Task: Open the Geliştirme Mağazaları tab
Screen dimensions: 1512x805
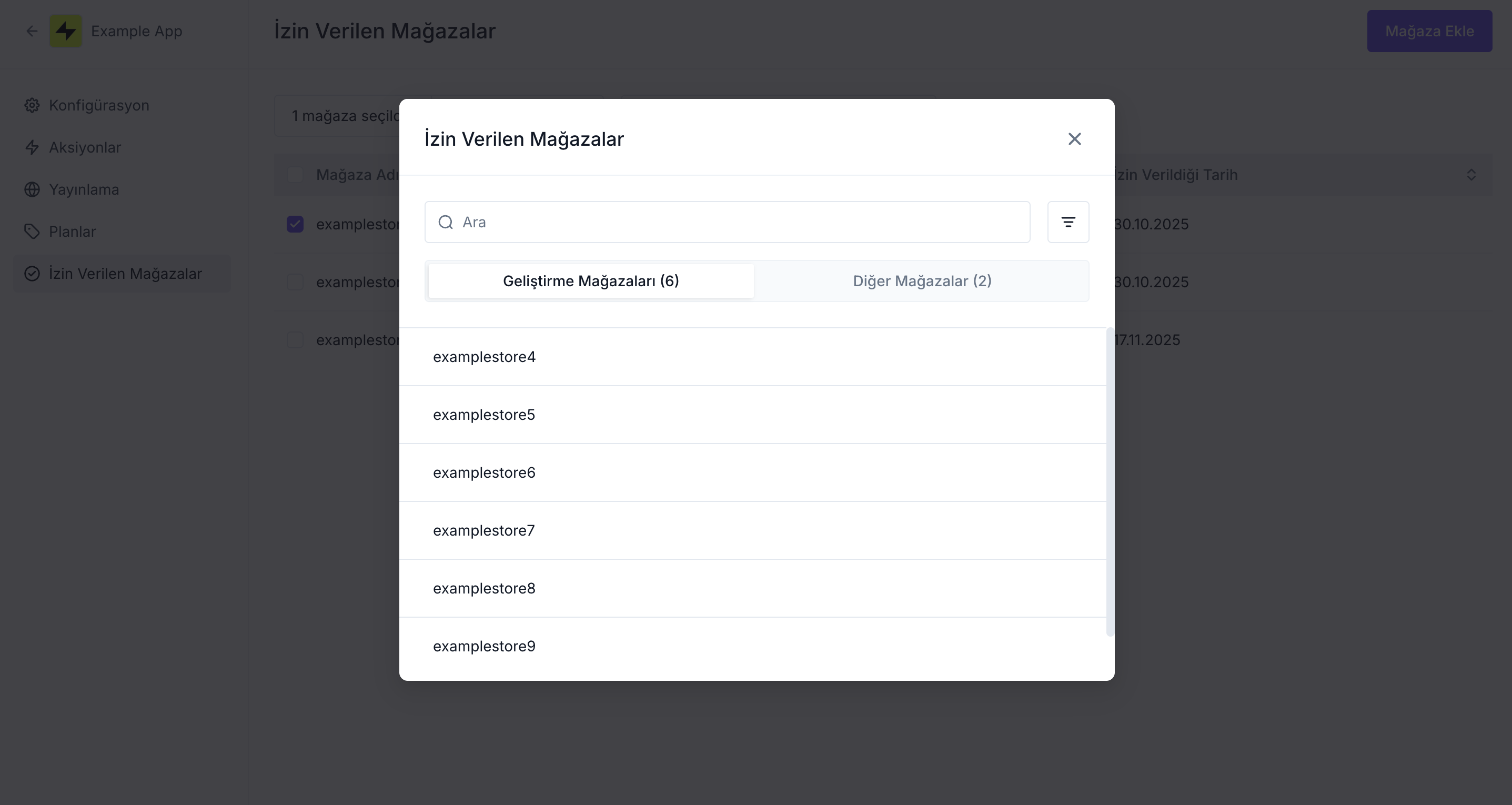Action: [590, 280]
